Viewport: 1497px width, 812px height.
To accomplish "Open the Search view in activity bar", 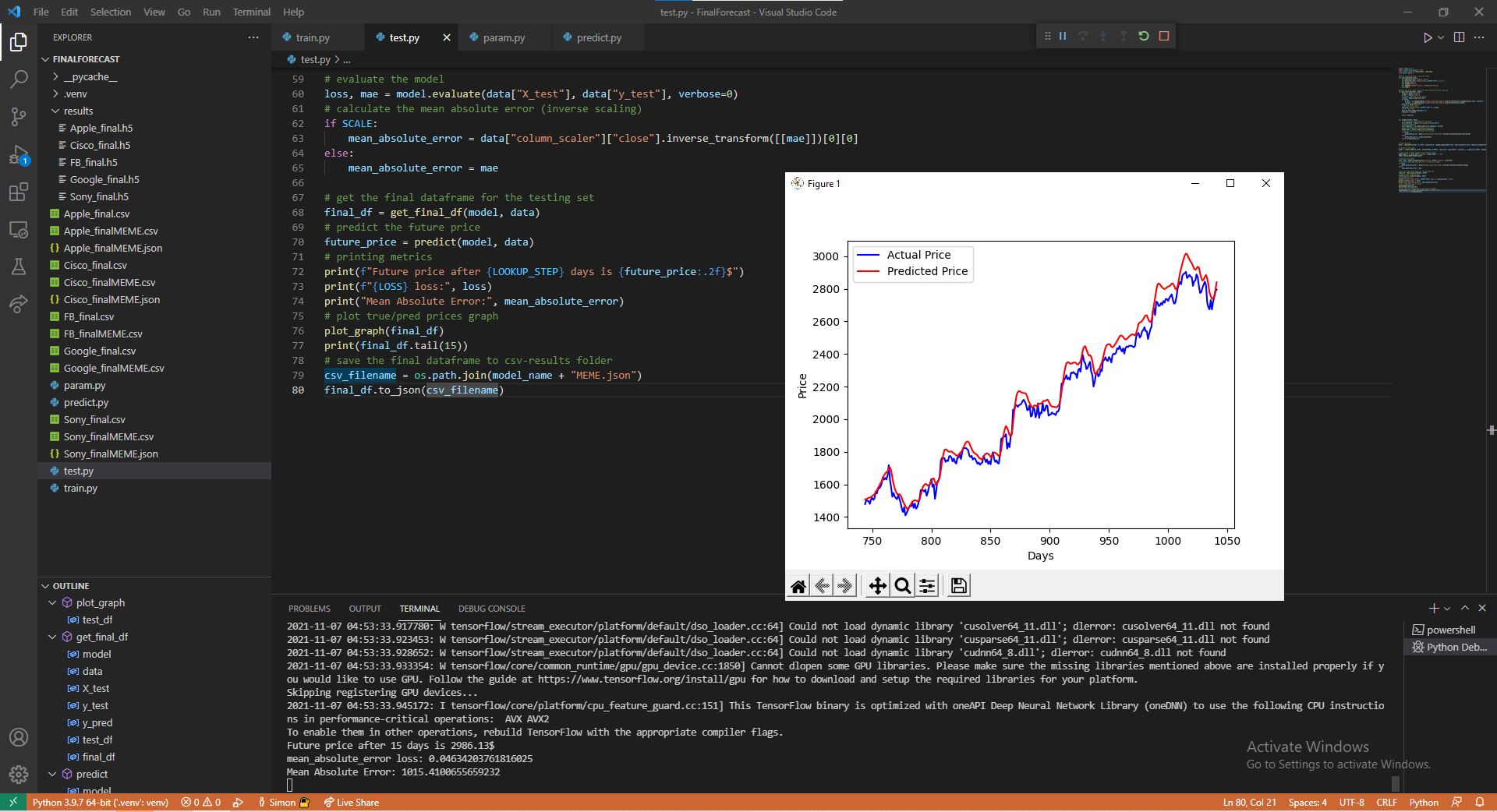I will coord(19,79).
